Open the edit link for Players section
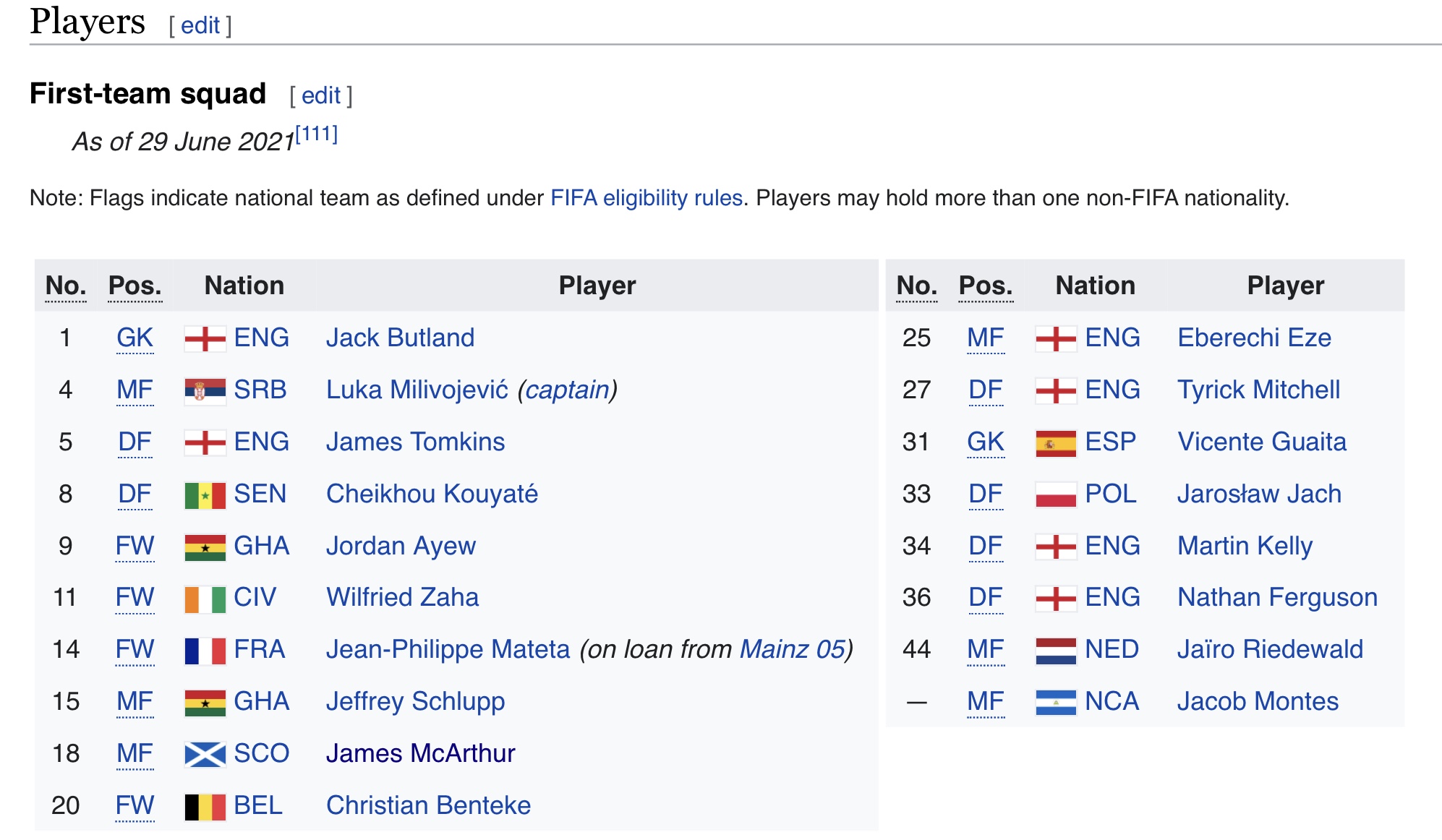 tap(200, 25)
